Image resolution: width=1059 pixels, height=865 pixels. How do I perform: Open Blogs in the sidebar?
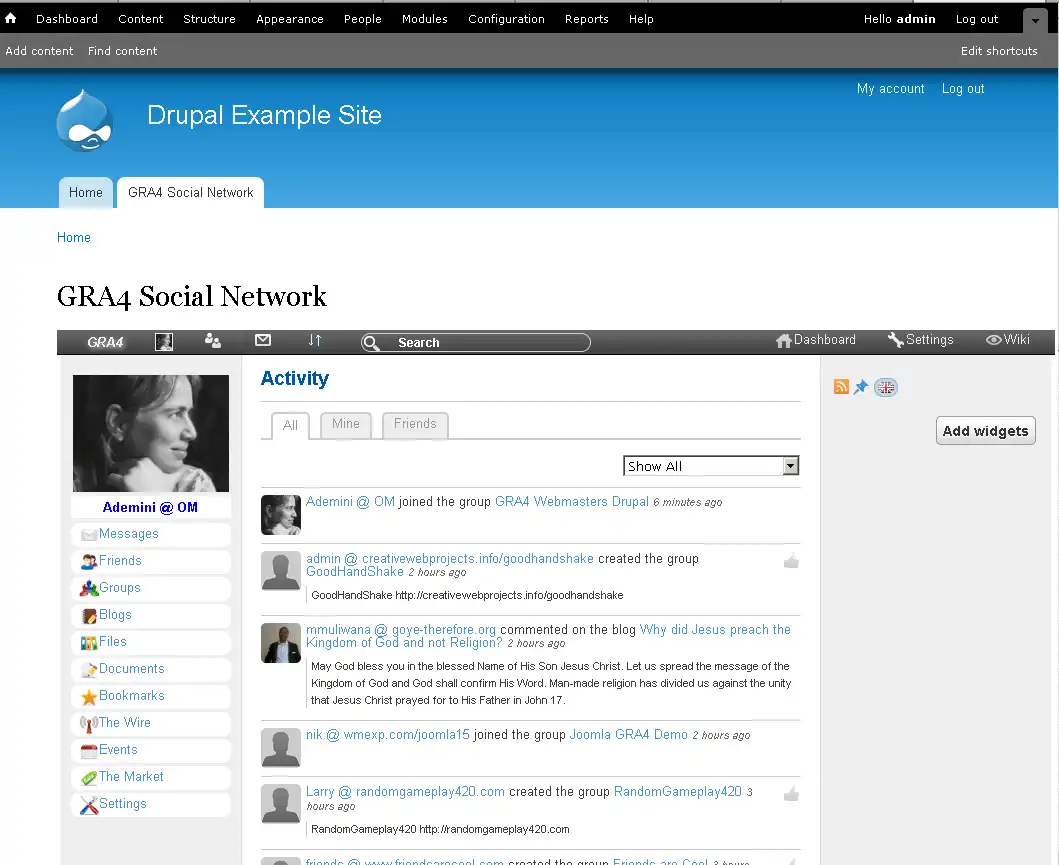pyautogui.click(x=151, y=615)
